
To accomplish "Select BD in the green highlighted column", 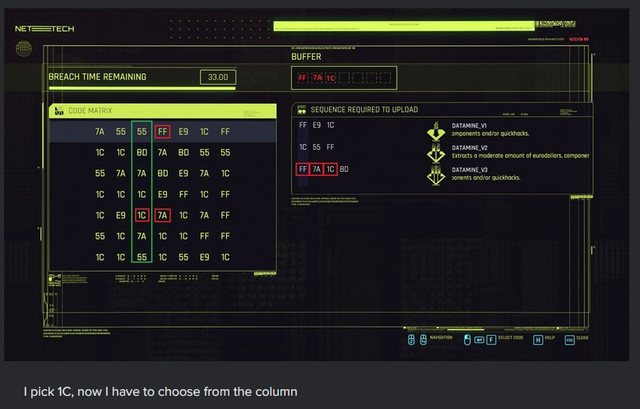I will [142, 152].
